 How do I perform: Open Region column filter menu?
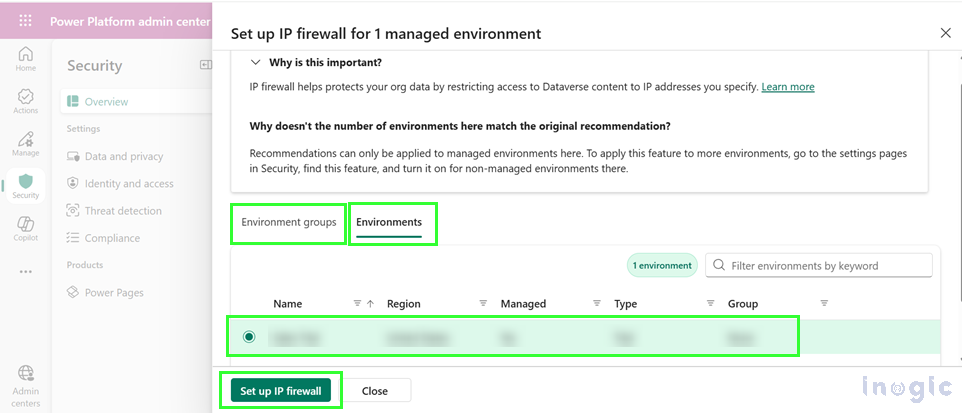tap(483, 303)
